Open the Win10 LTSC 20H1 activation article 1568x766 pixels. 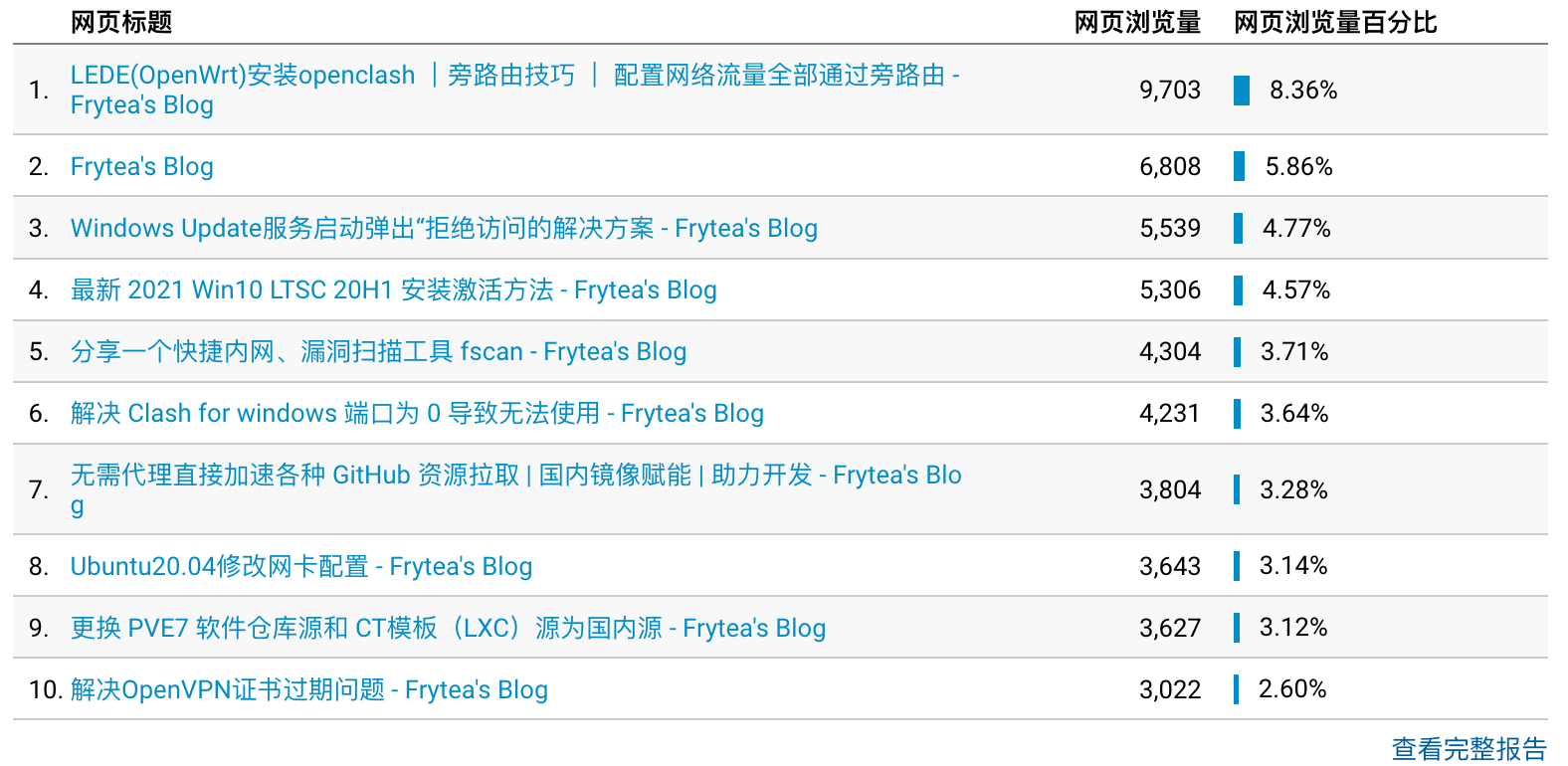pyautogui.click(x=393, y=290)
